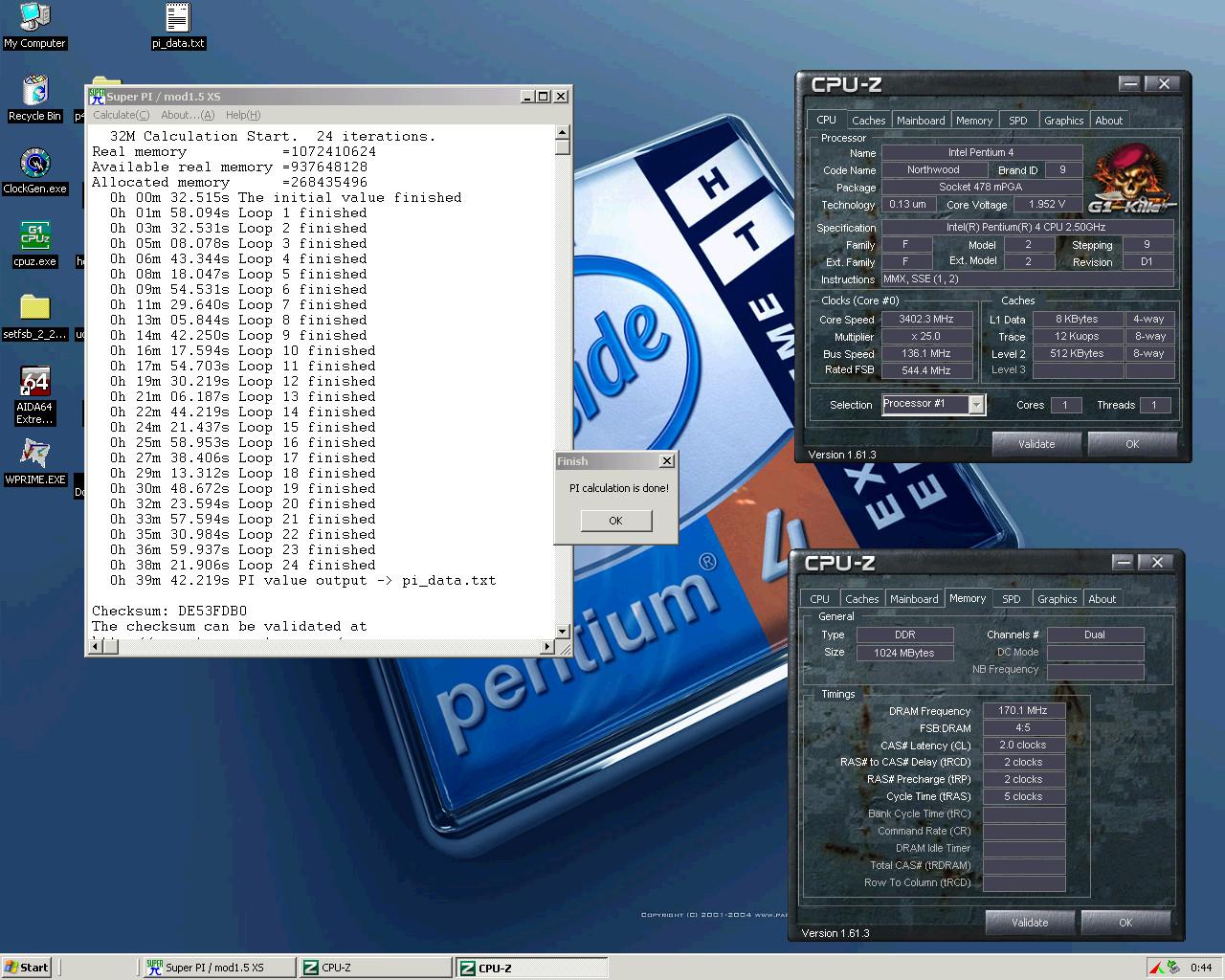
Task: Select Caches tab in the top CPU-Z window
Action: [868, 121]
